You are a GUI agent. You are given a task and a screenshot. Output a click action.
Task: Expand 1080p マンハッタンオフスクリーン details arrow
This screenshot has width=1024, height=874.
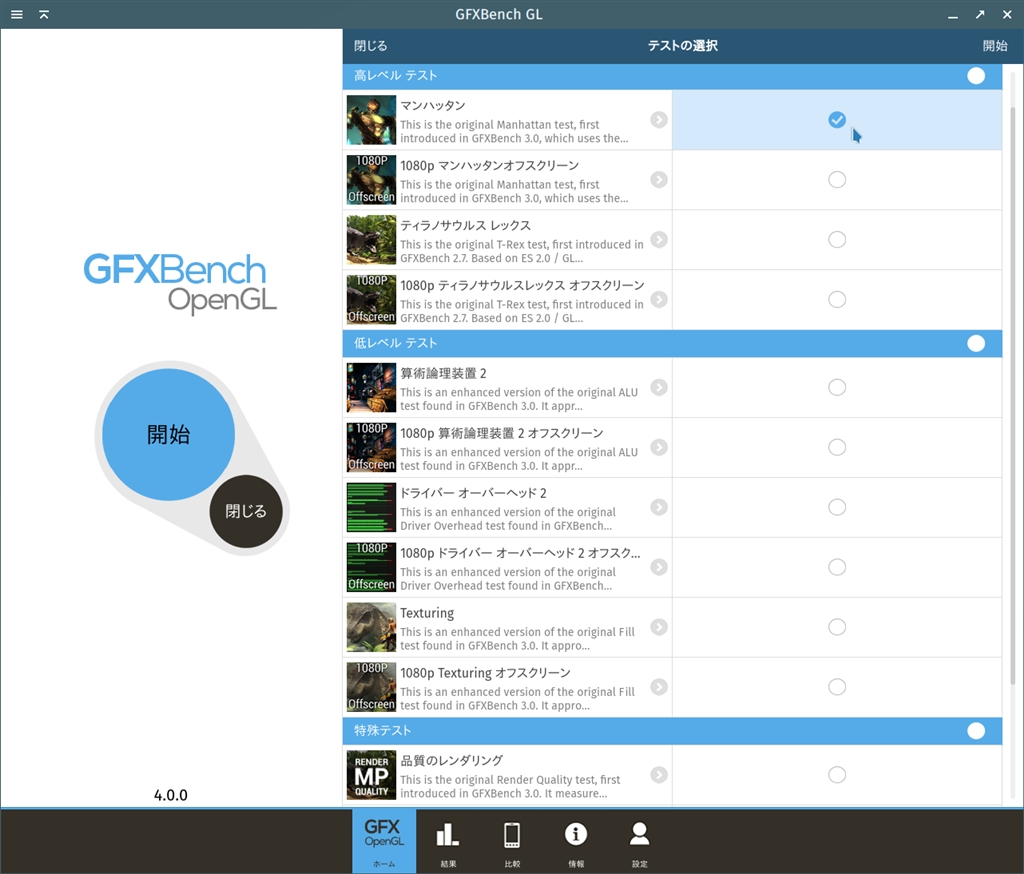tap(659, 180)
